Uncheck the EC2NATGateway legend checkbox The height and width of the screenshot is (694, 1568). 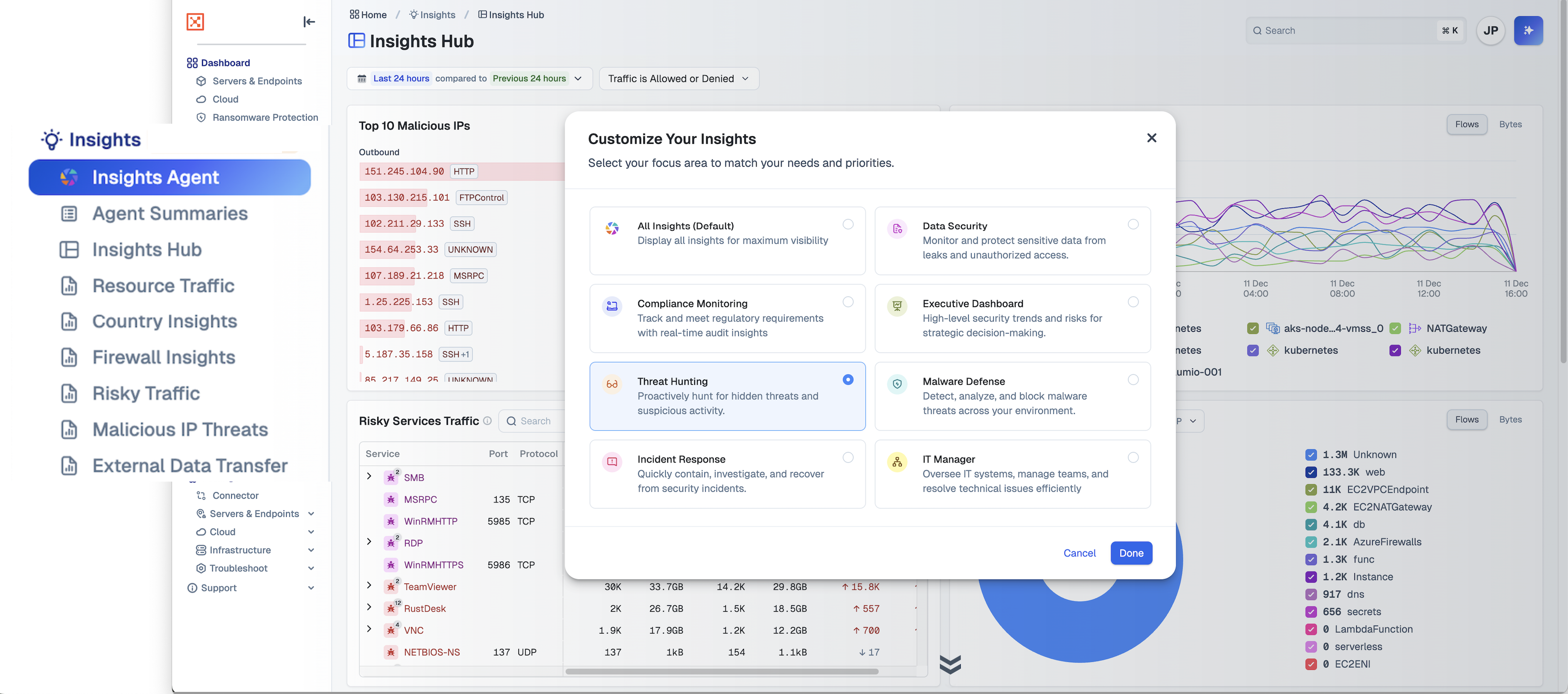[1311, 507]
